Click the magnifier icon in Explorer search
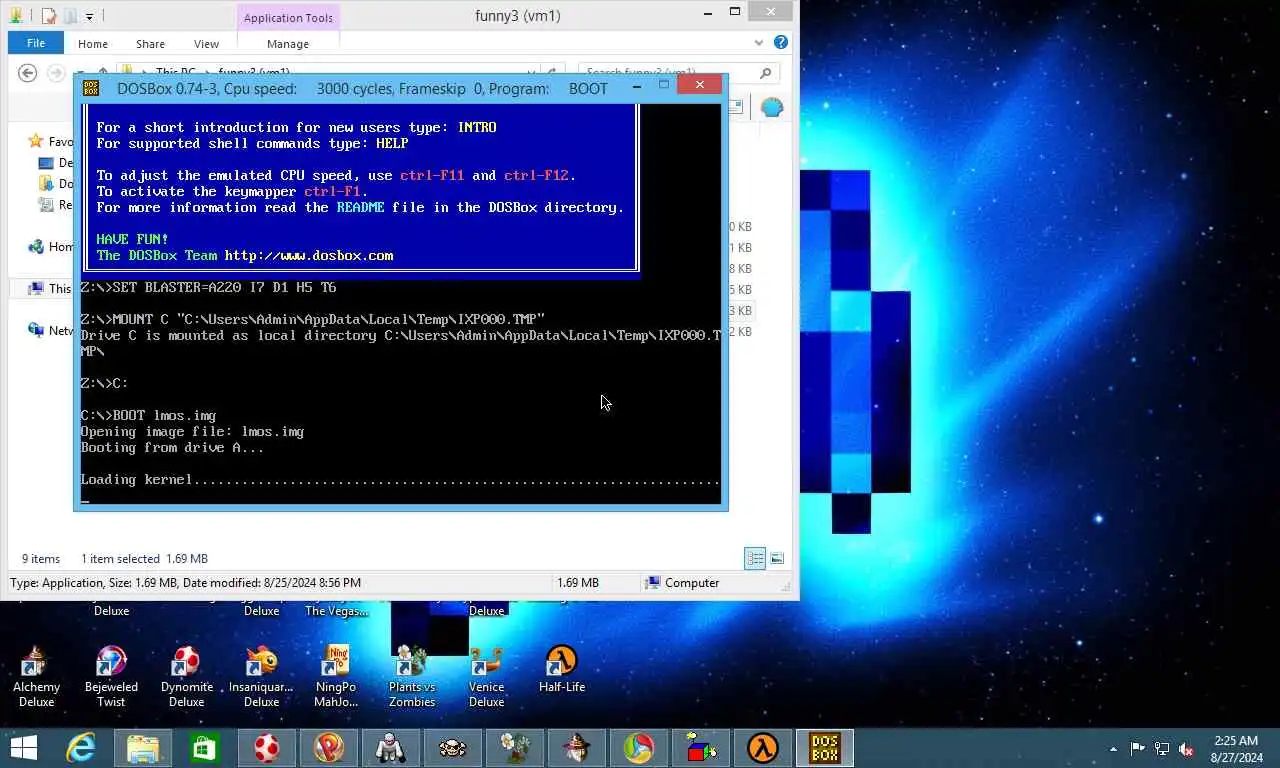The height and width of the screenshot is (768, 1280). tap(766, 72)
